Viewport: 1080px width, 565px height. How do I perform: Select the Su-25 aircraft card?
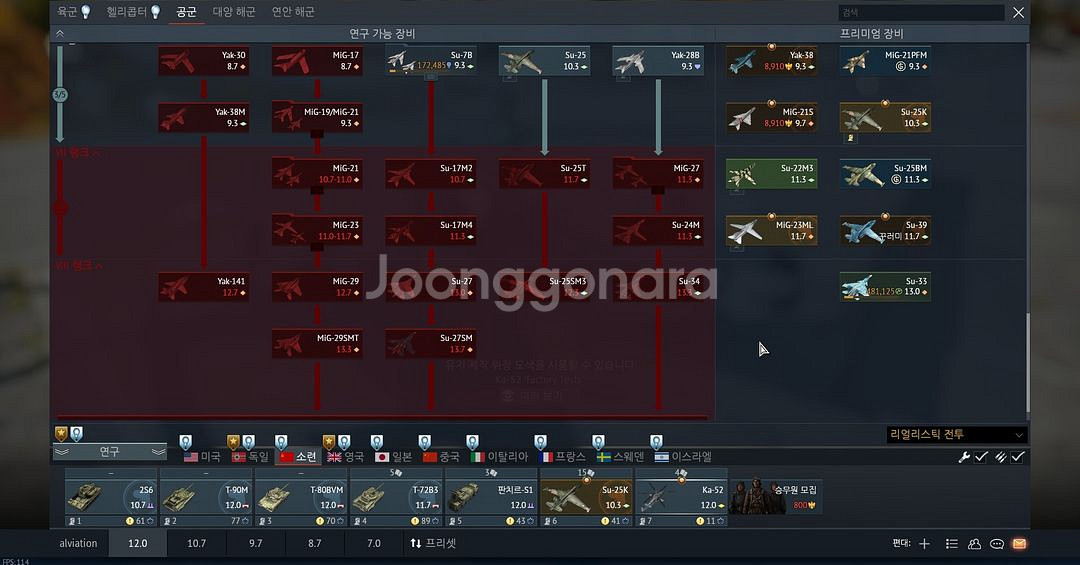[544, 61]
